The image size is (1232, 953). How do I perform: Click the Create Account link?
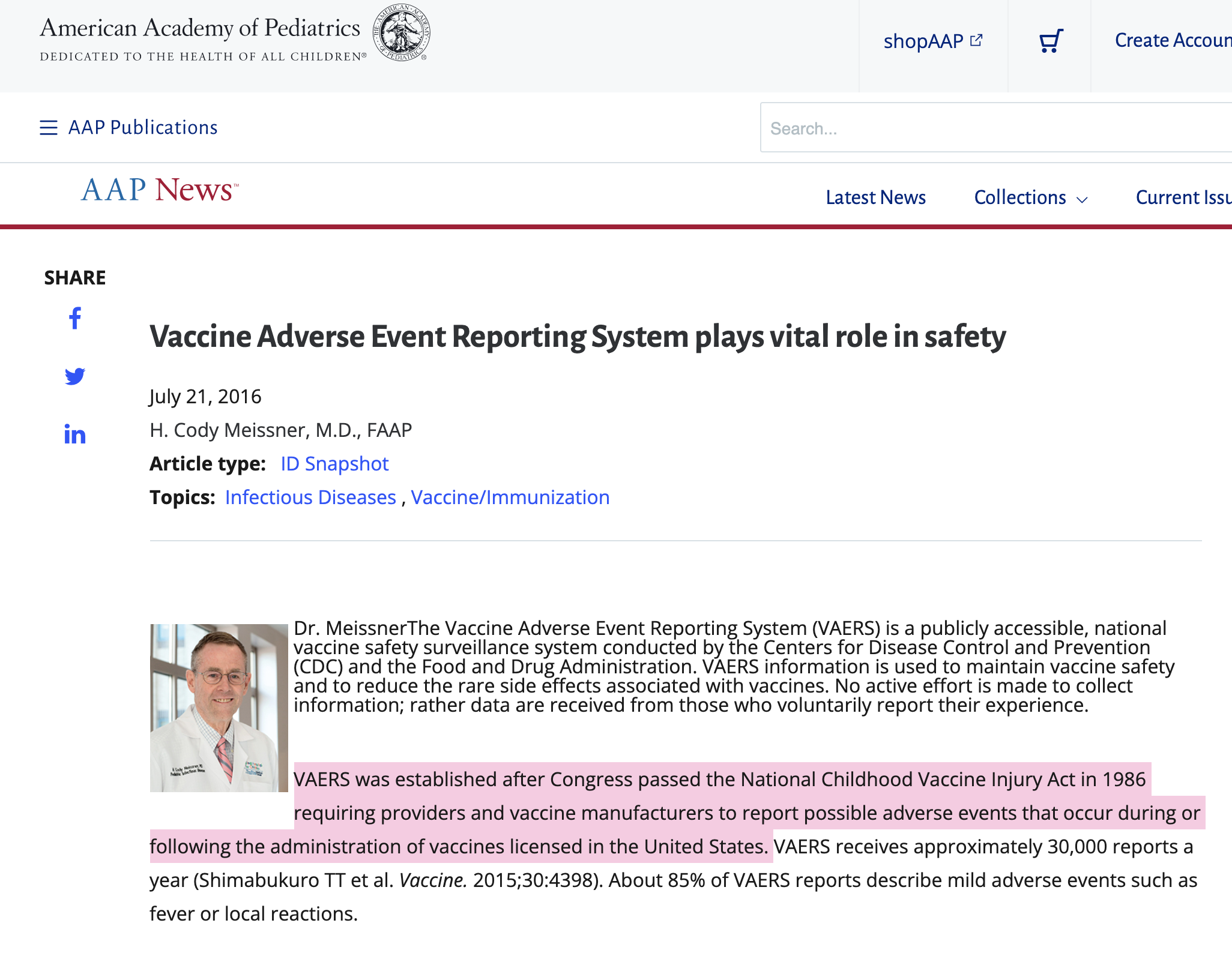tap(1172, 40)
